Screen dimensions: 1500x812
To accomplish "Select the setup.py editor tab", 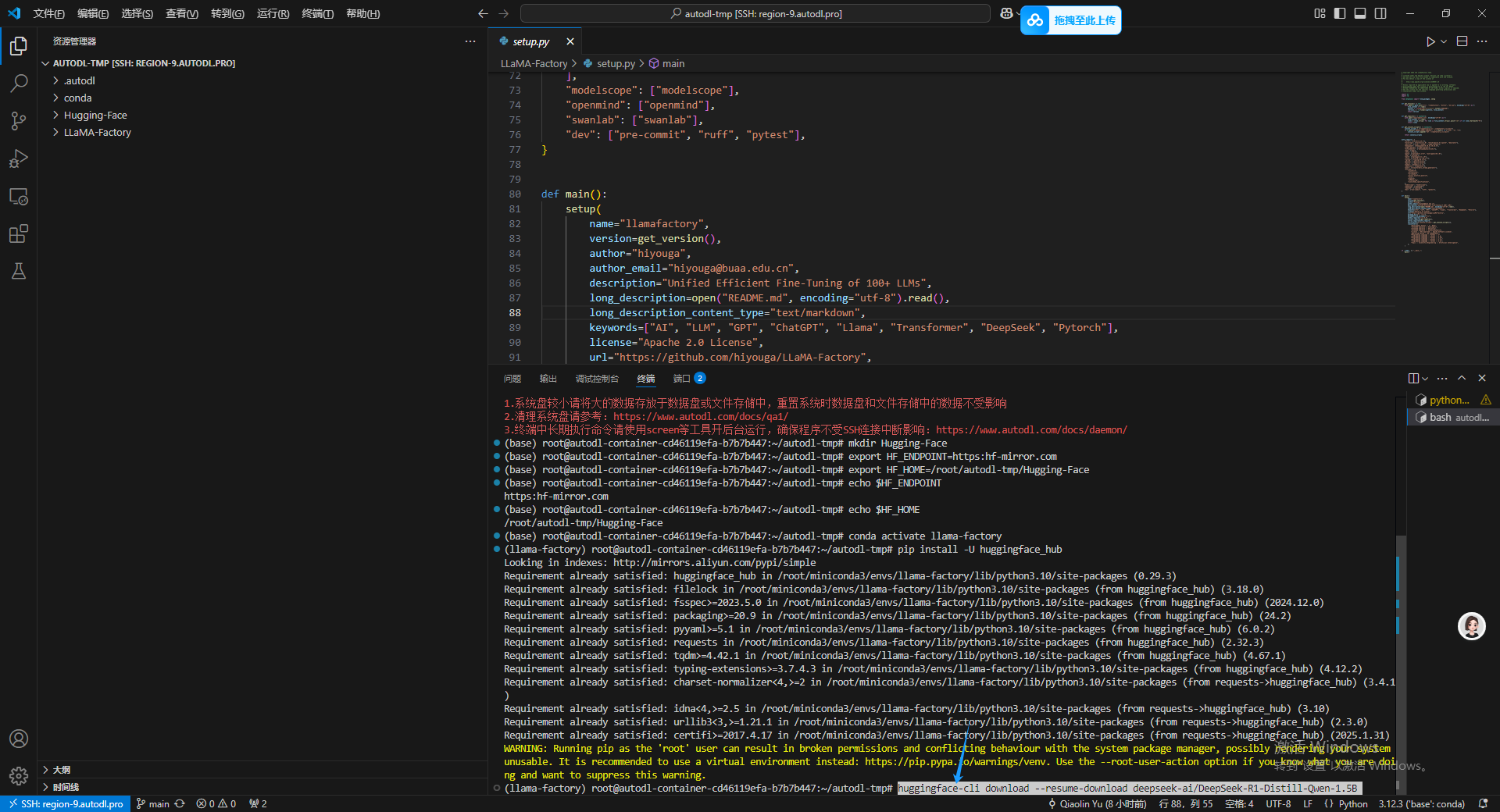I will pos(530,41).
